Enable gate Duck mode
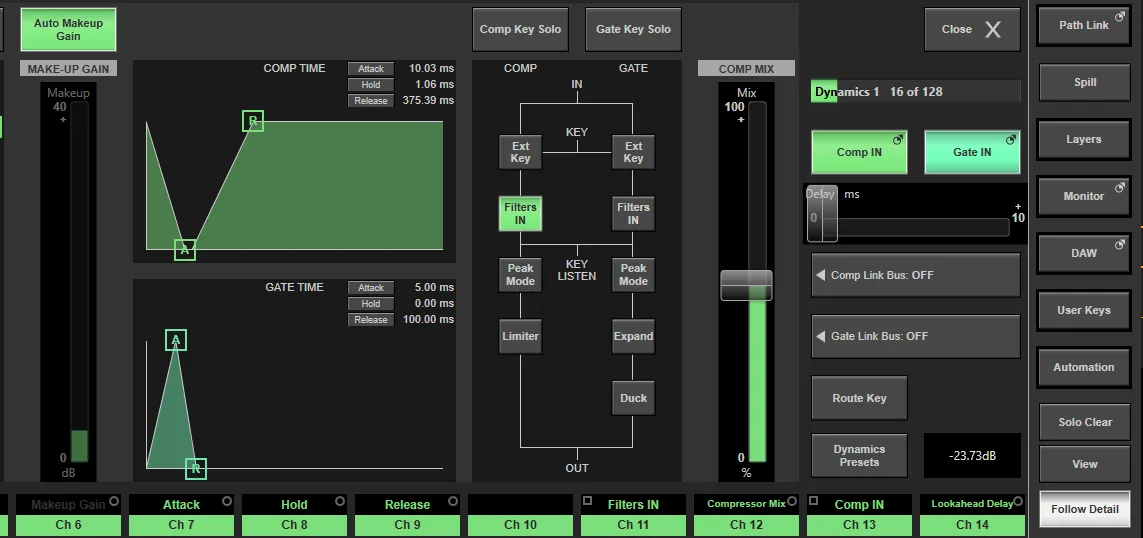 633,398
